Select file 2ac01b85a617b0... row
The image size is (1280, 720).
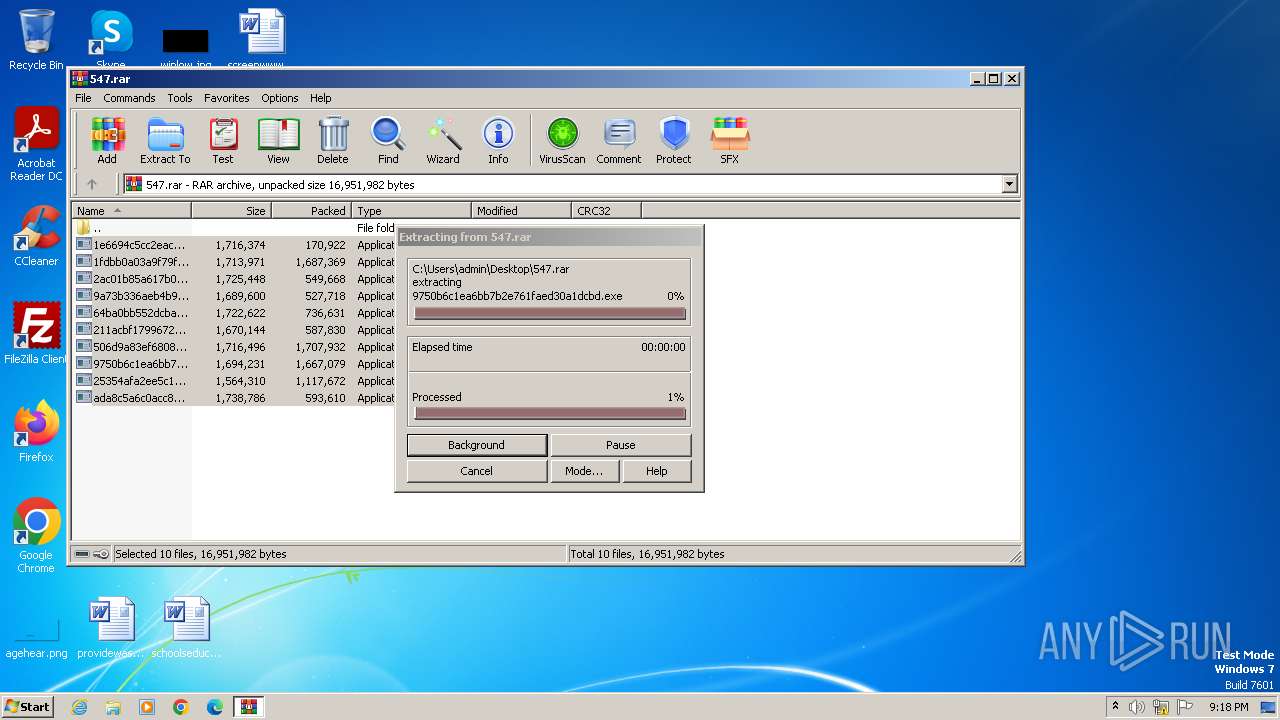click(235, 279)
